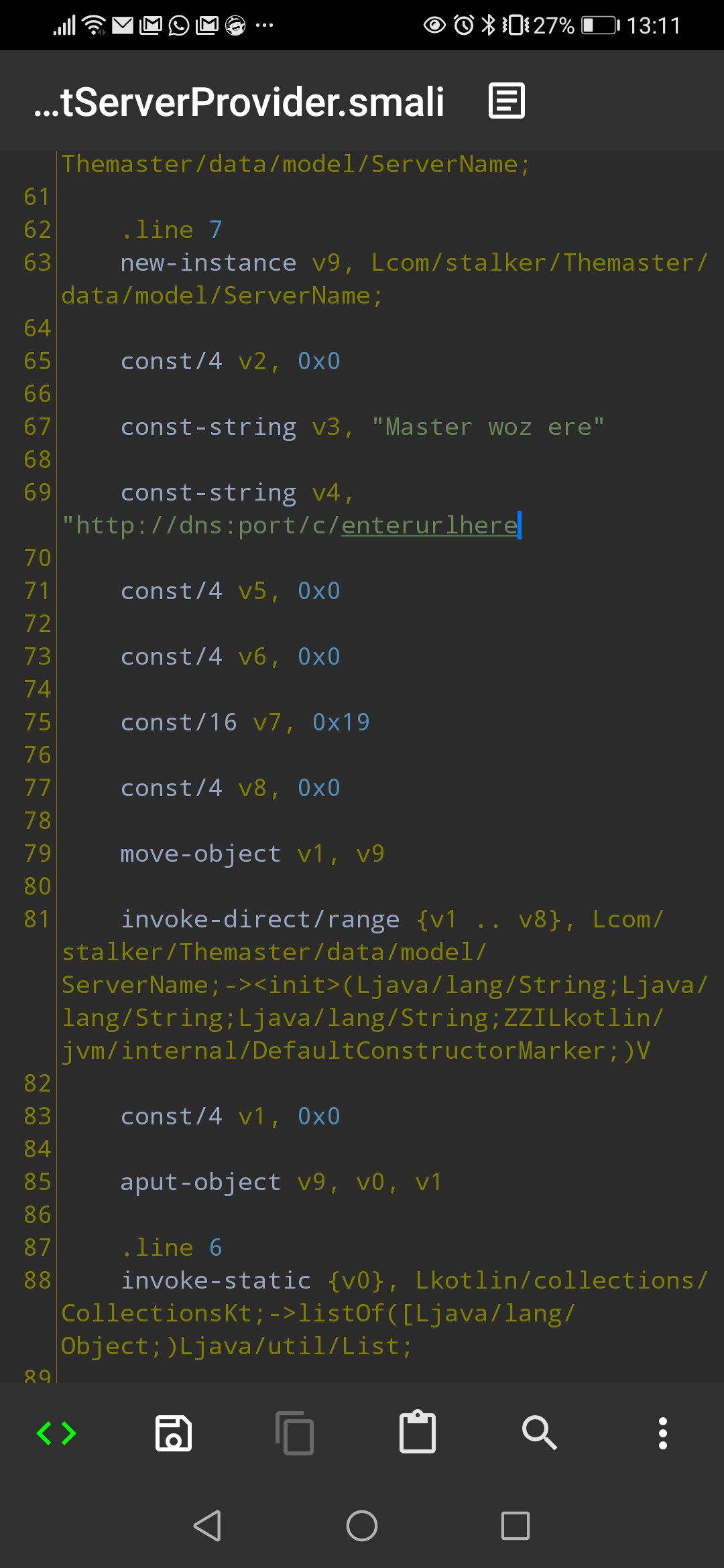Place cursor on 0x19 value

341,722
